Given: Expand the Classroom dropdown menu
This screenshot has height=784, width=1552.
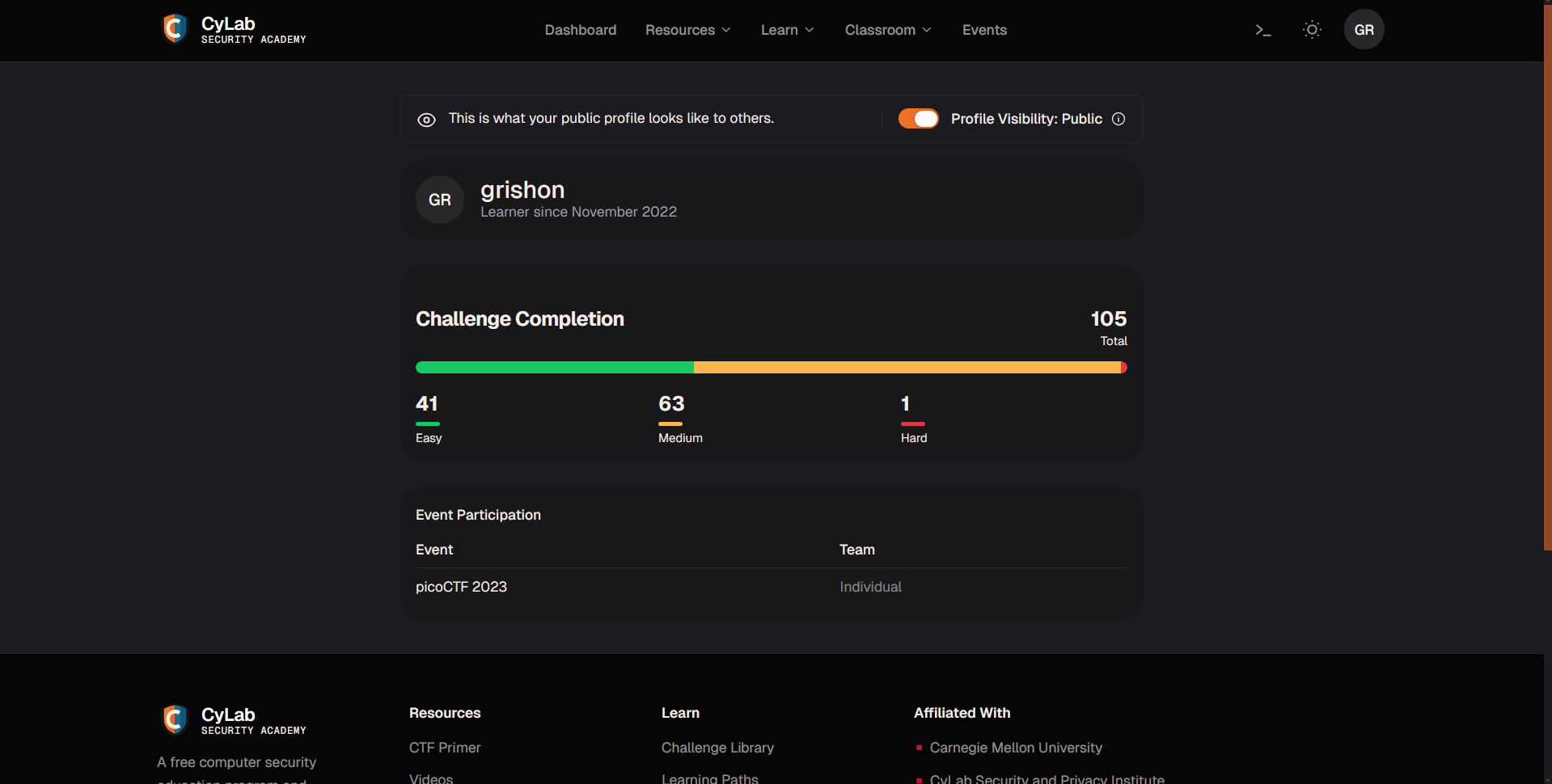Looking at the screenshot, I should [x=888, y=30].
